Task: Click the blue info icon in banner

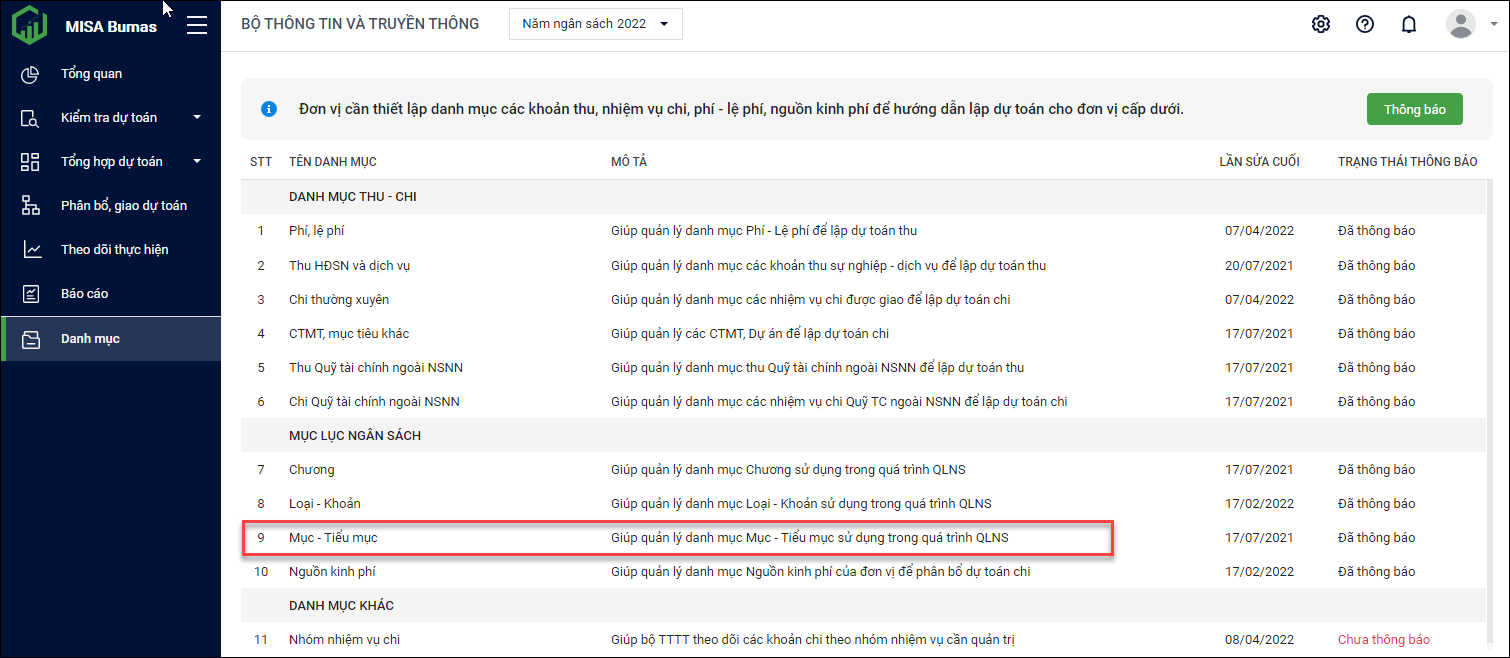Action: (269, 109)
